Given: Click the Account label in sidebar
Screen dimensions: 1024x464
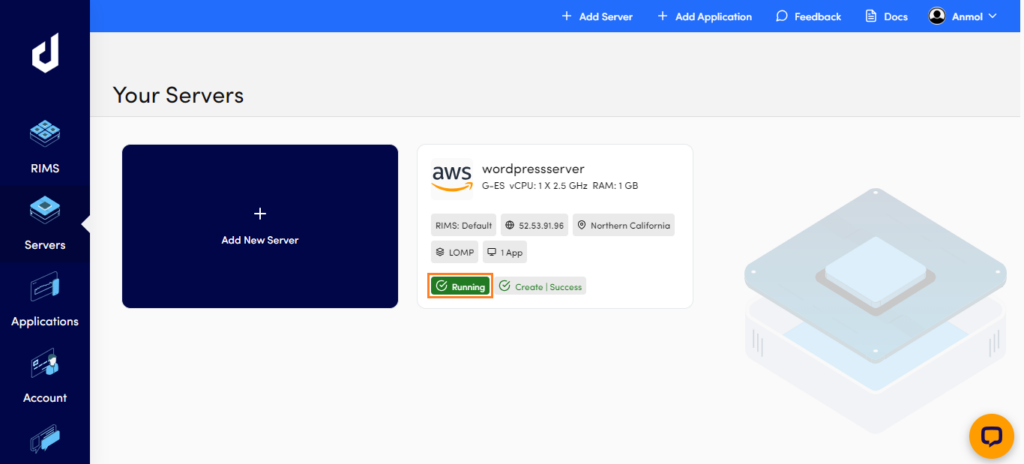Looking at the screenshot, I should point(45,398).
